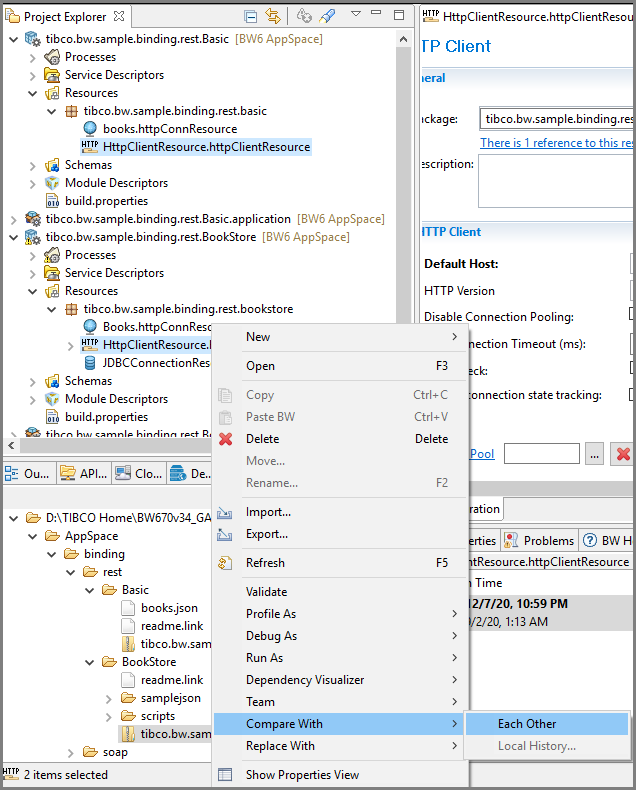
Task: Open Dependency Visualizer submenu
Action: 341,680
